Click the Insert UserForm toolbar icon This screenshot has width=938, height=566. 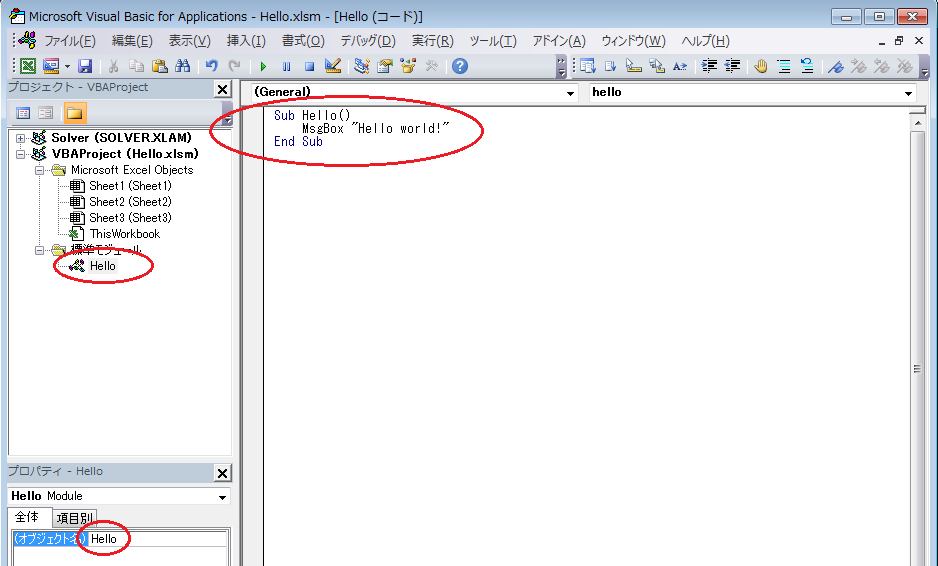(51, 66)
